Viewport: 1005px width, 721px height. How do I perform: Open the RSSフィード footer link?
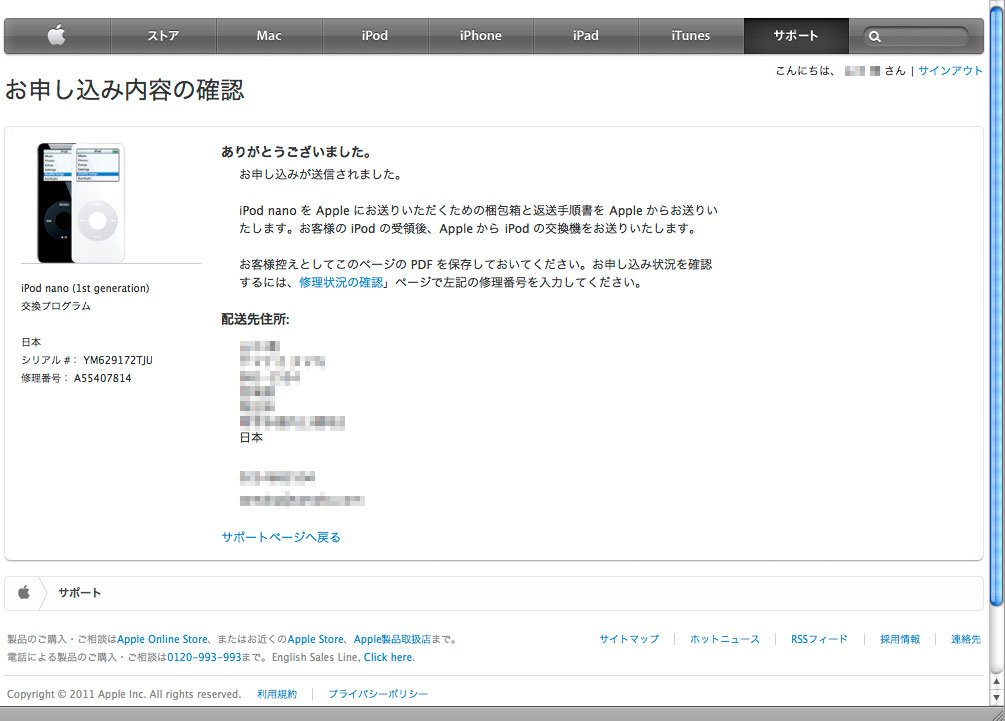(x=819, y=639)
